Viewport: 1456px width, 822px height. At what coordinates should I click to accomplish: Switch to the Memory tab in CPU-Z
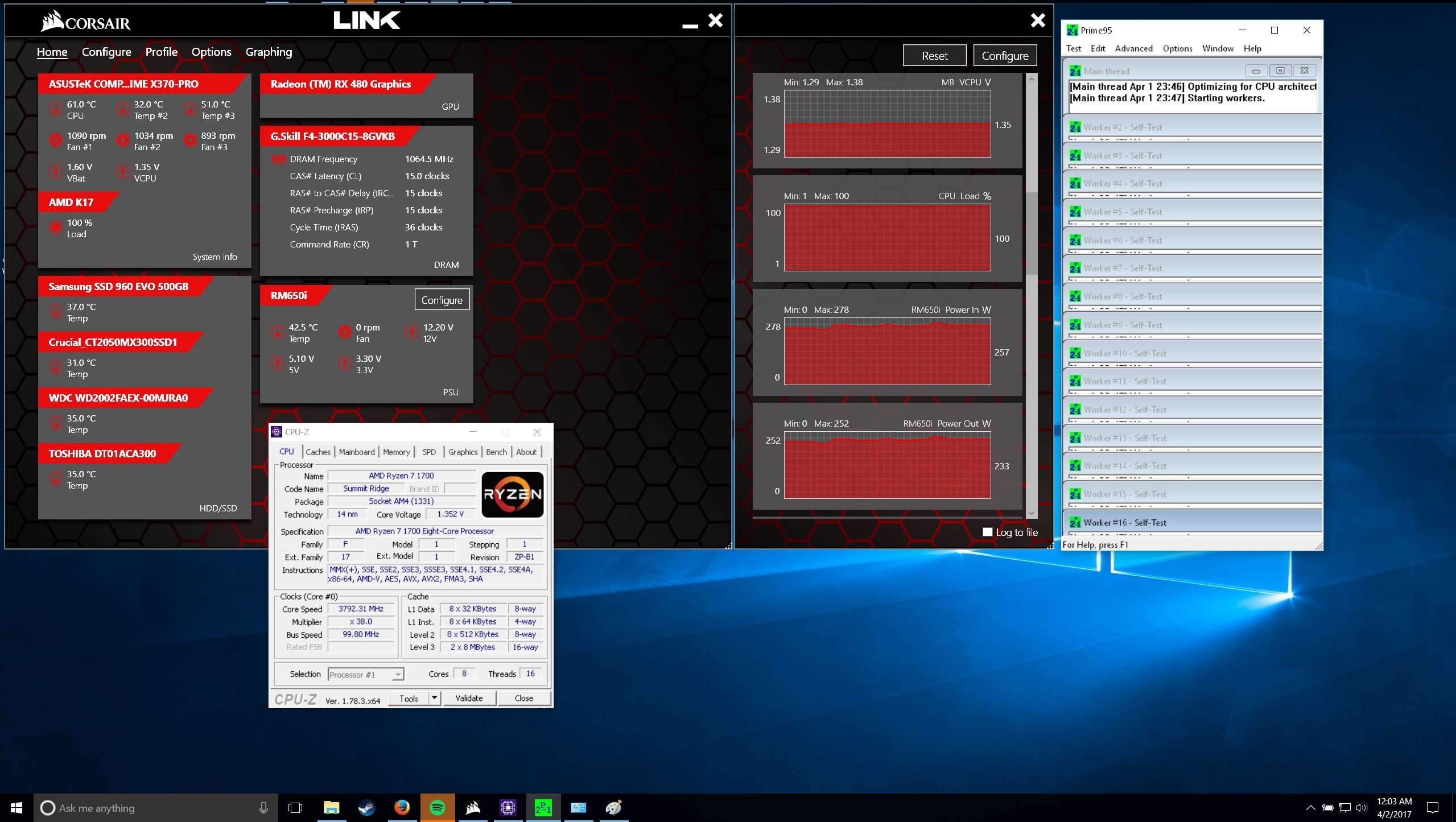pyautogui.click(x=397, y=452)
